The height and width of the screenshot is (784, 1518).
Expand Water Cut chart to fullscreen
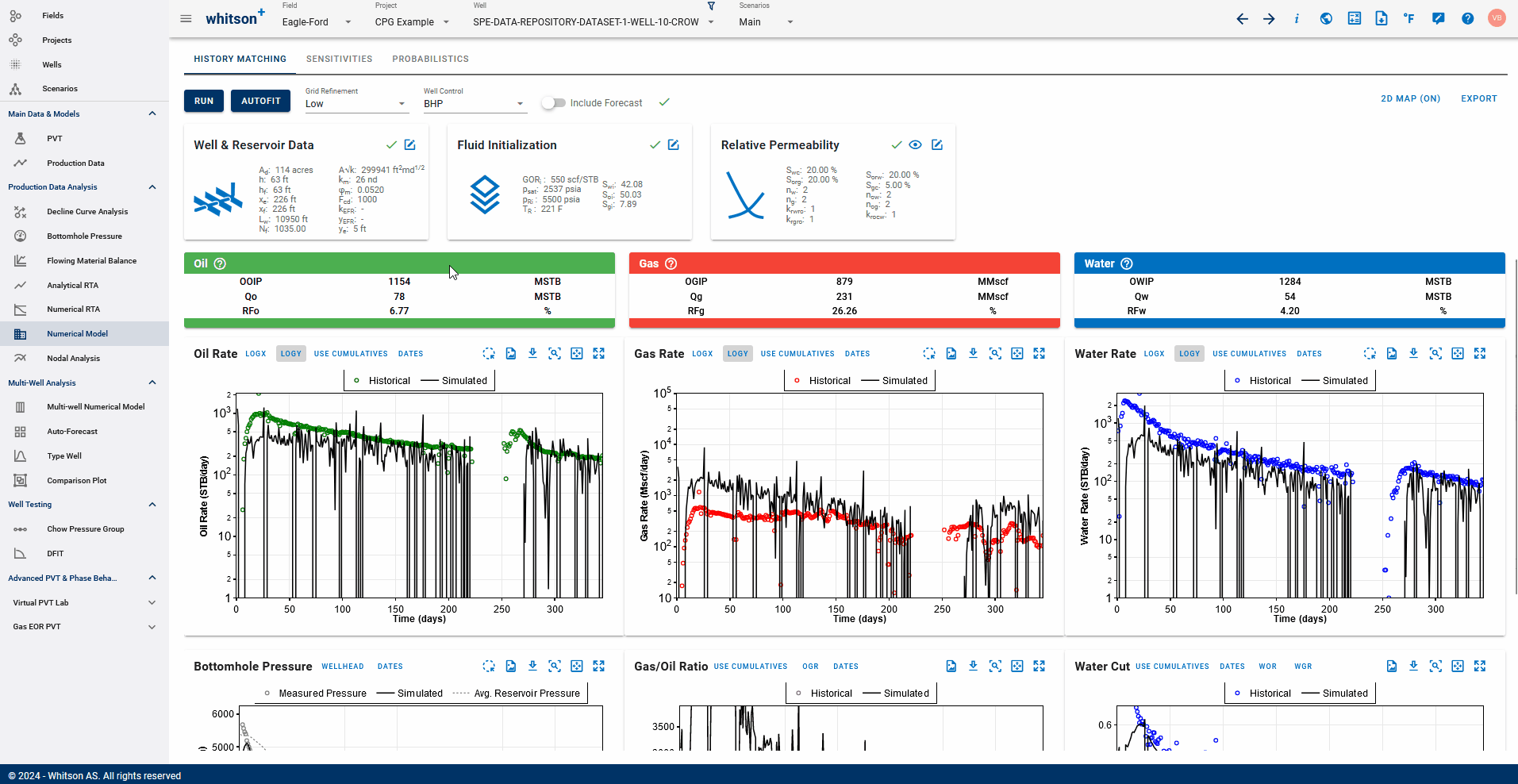[1480, 667]
